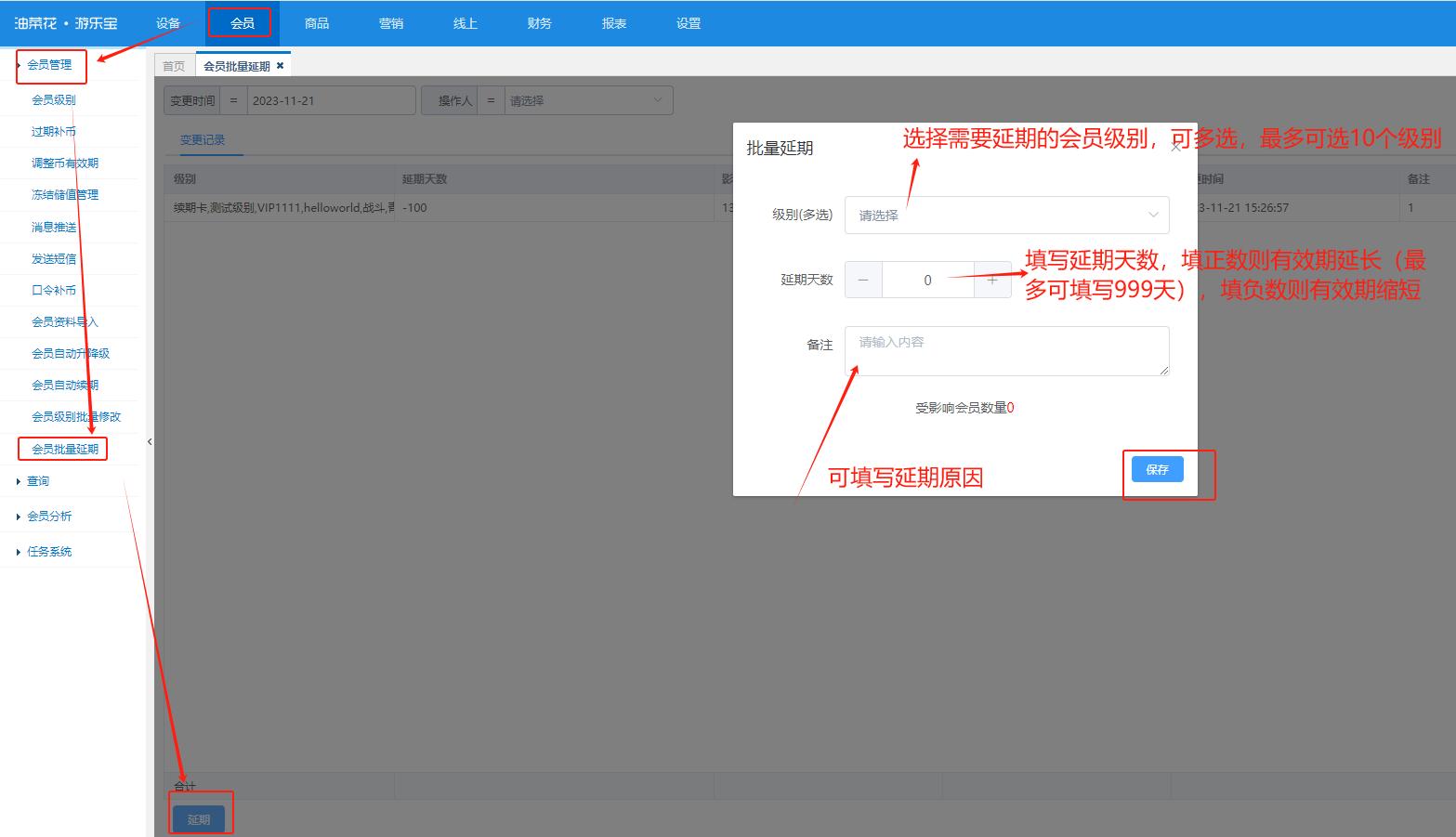This screenshot has height=837, width=1456.
Task: Collapse the sidebar with the arrow handle
Action: point(150,442)
